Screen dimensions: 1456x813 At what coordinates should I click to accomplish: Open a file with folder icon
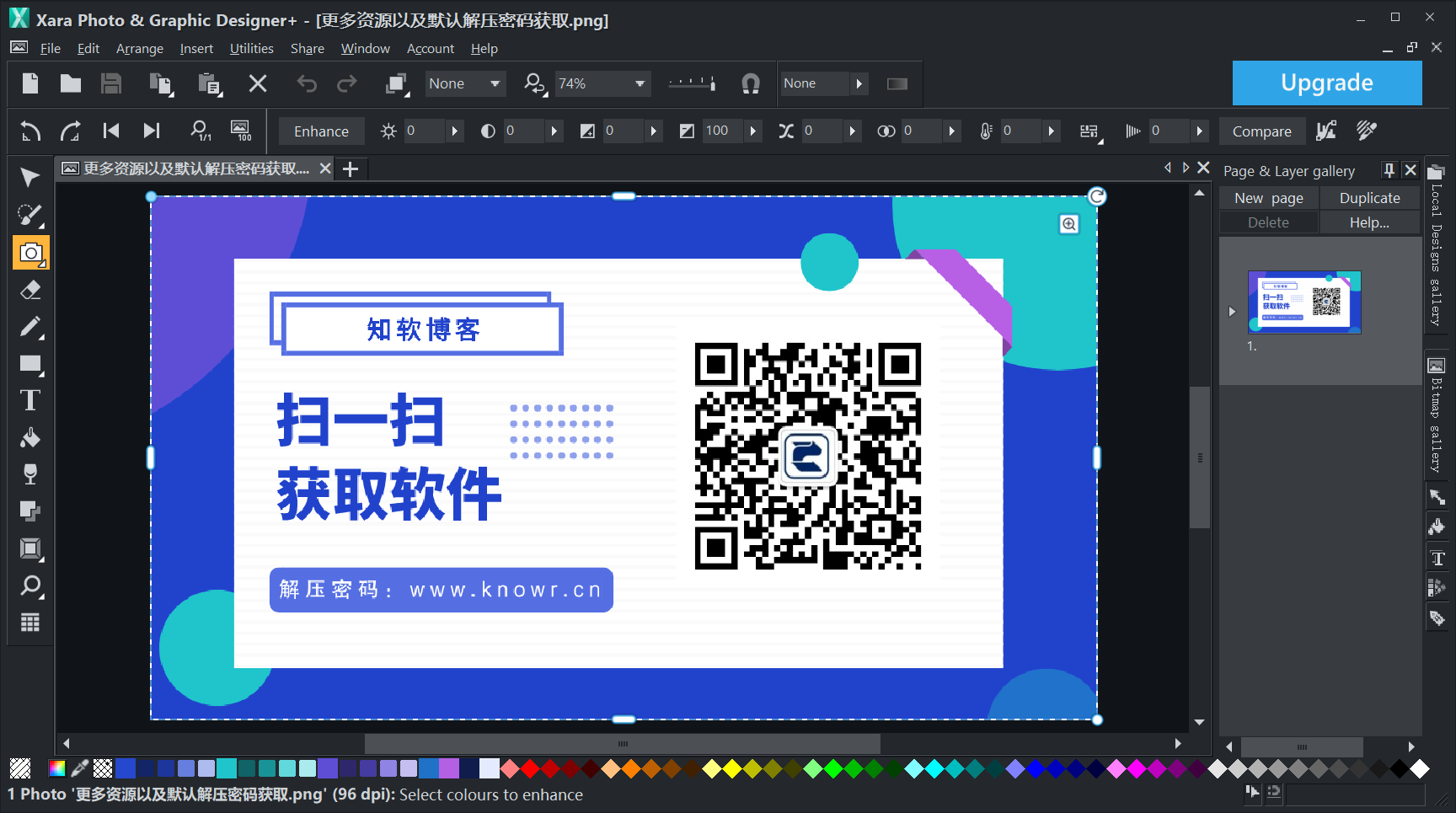(71, 83)
